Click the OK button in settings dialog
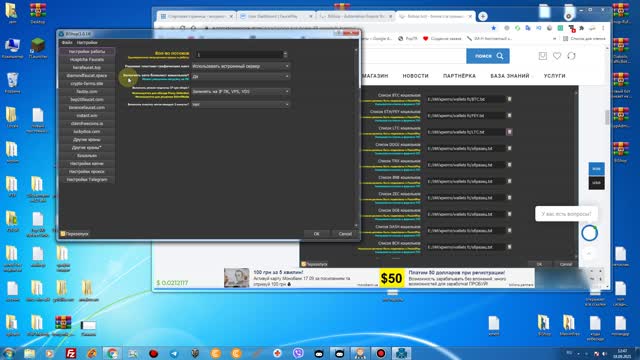 316,234
